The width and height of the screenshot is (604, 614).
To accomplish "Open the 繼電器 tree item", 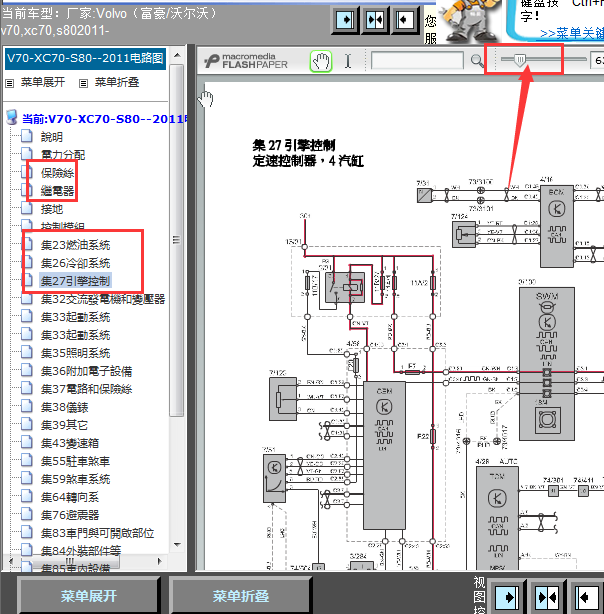I will (x=57, y=191).
